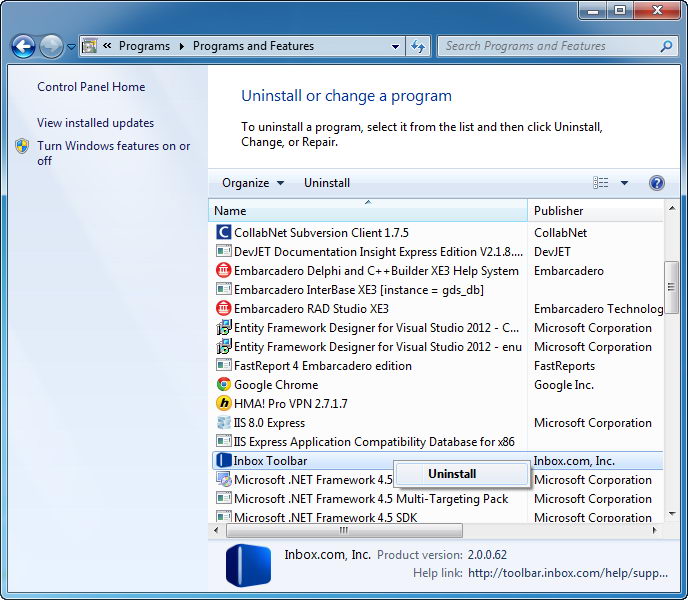This screenshot has height=600, width=688.
Task: Click Uninstall in the toolbar
Action: (327, 183)
